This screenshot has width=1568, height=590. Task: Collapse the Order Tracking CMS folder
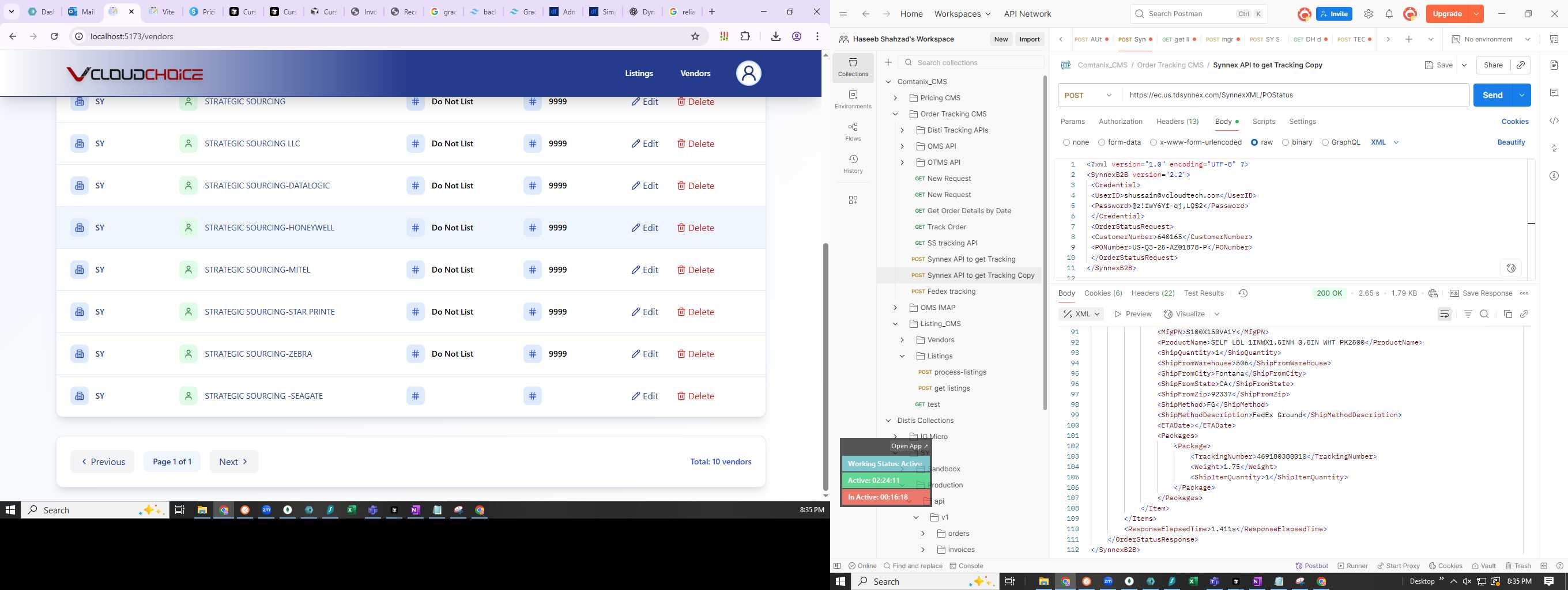(895, 114)
